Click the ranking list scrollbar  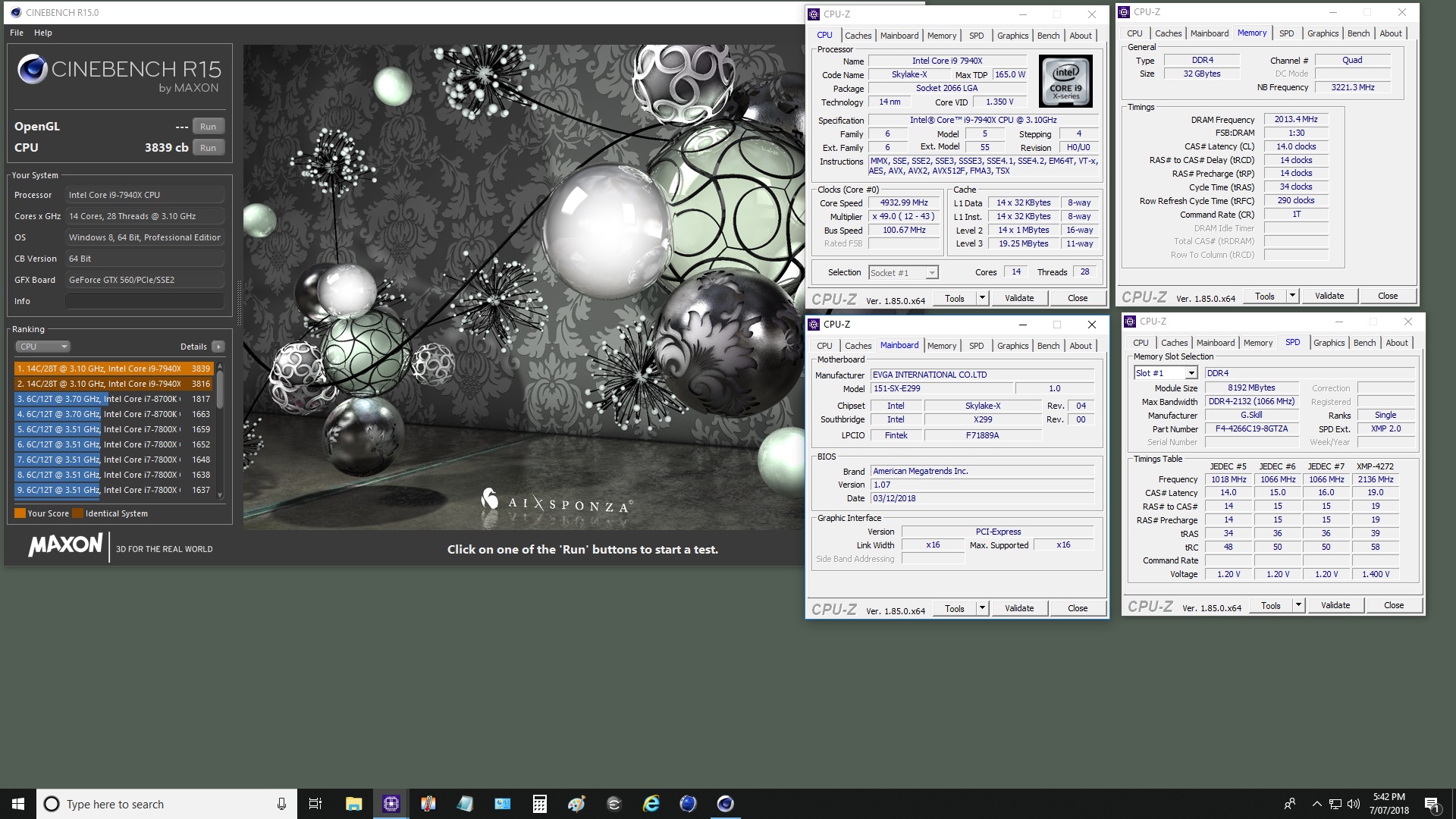click(220, 430)
